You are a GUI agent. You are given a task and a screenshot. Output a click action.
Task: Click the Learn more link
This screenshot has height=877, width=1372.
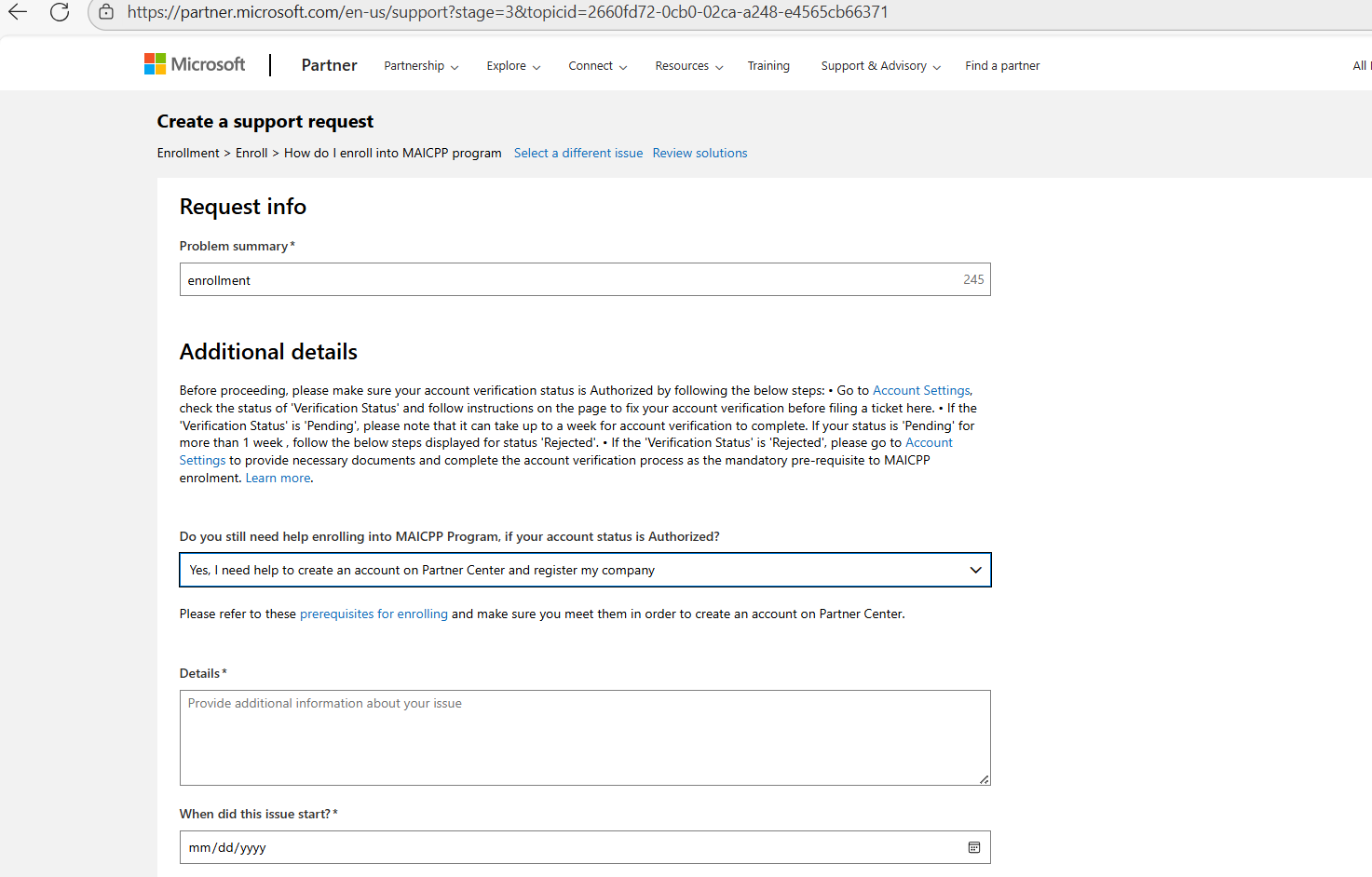pyautogui.click(x=278, y=478)
